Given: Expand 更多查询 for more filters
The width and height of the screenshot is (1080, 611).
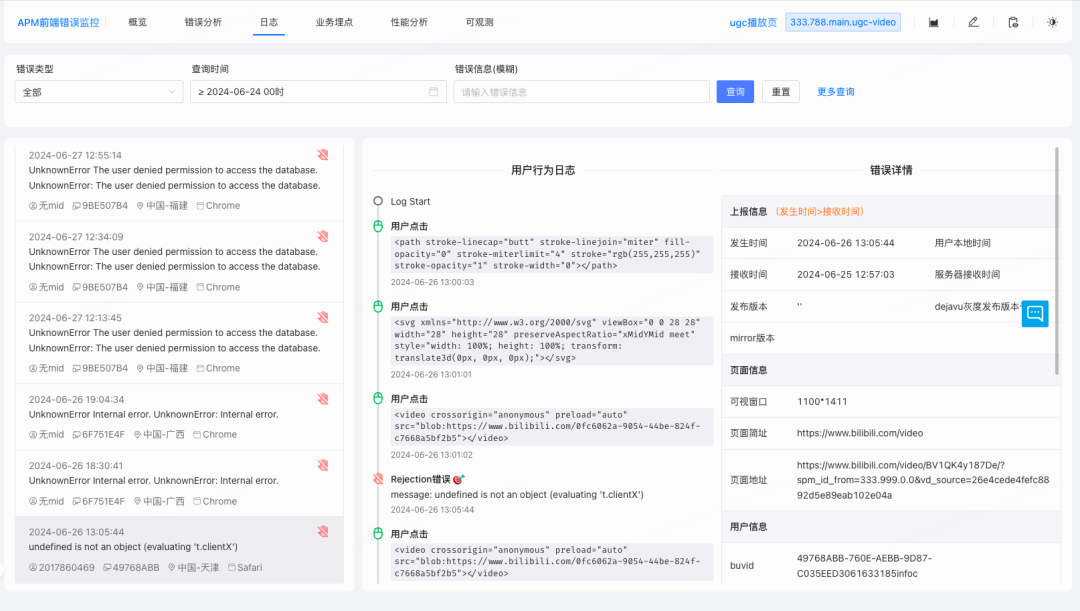Looking at the screenshot, I should click(x=835, y=92).
